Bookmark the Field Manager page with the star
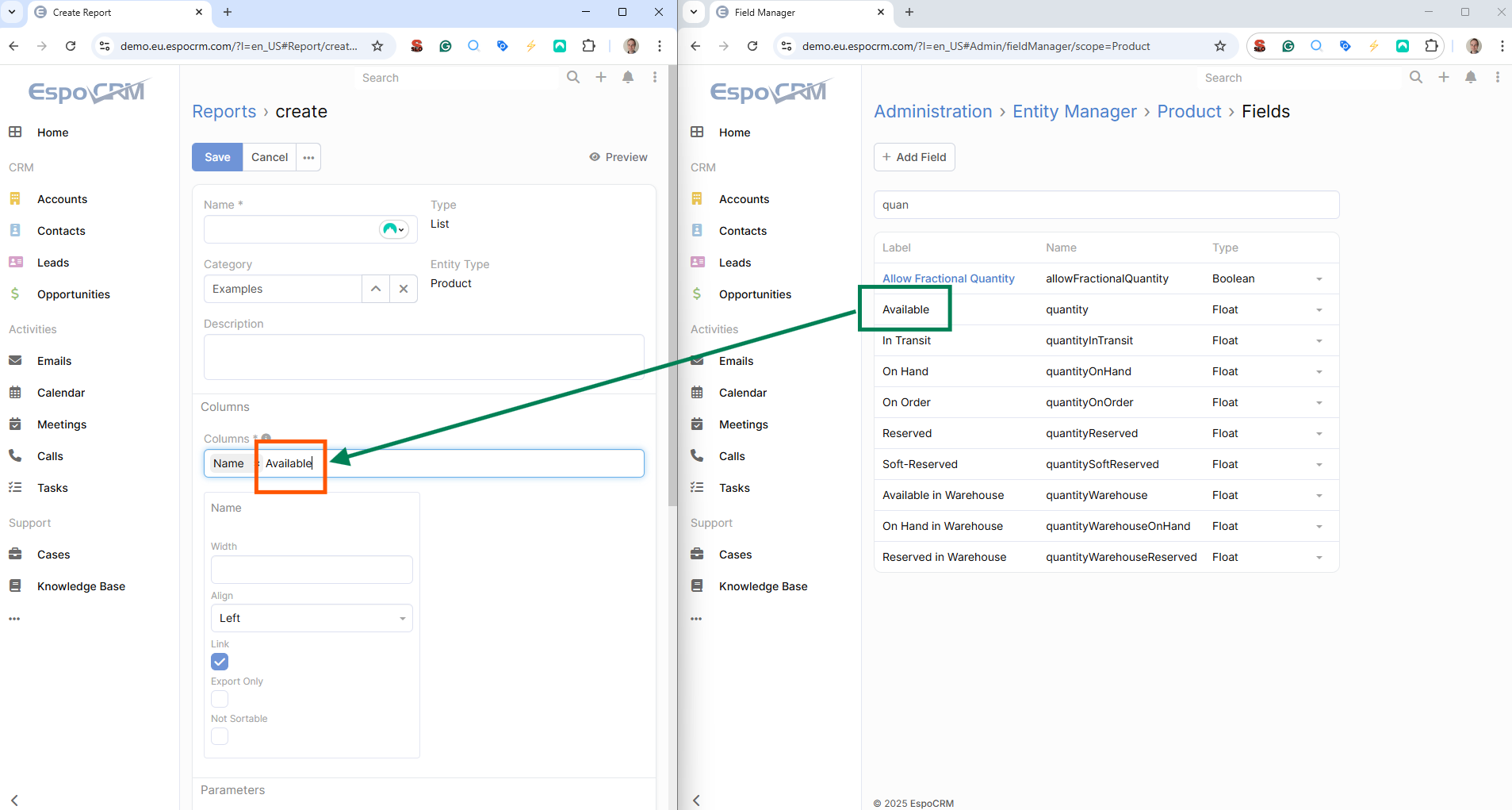The height and width of the screenshot is (810, 1512). 1219,46
